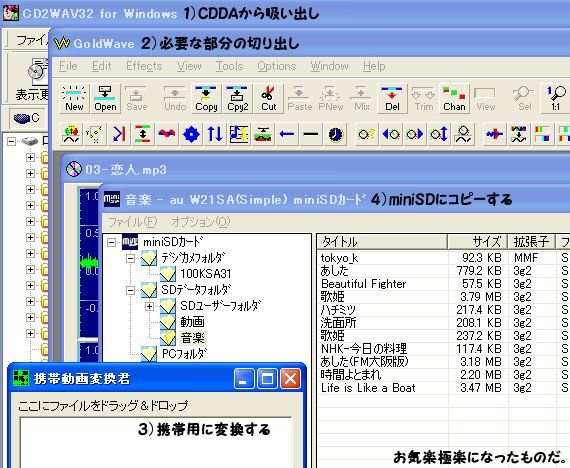570x468 pixels.
Task: Click the black dash silence effect icon
Action: [x=311, y=135]
